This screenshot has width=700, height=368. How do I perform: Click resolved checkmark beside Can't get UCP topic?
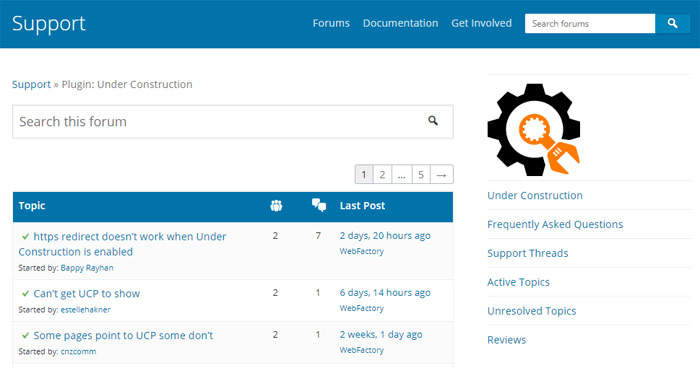25,293
